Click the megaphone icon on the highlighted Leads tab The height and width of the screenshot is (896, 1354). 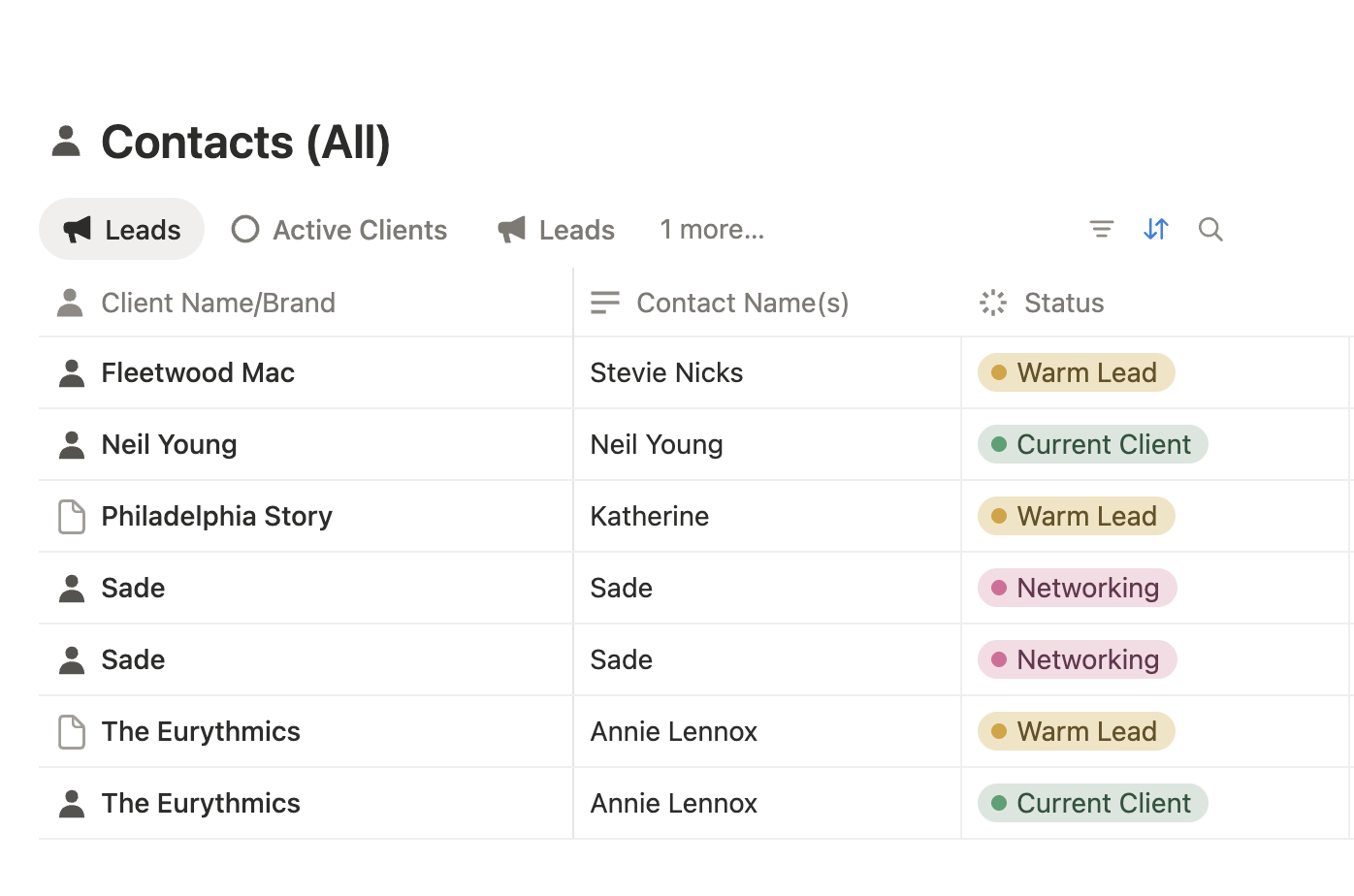[x=77, y=230]
